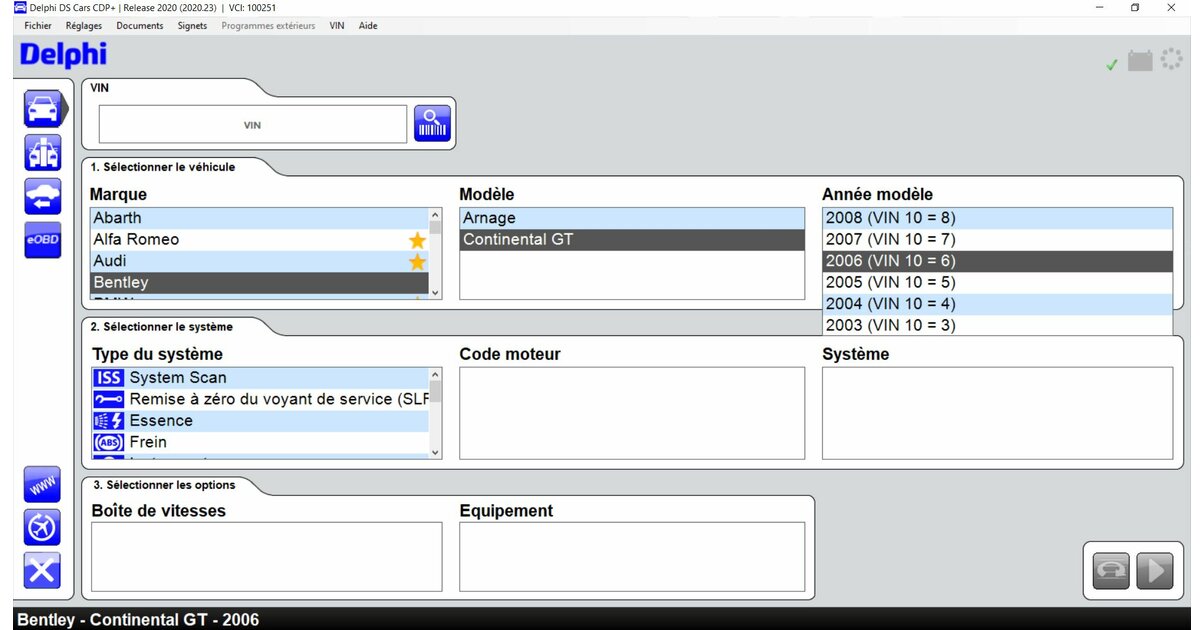Open the Signets menu
1204x630 pixels.
(193, 26)
